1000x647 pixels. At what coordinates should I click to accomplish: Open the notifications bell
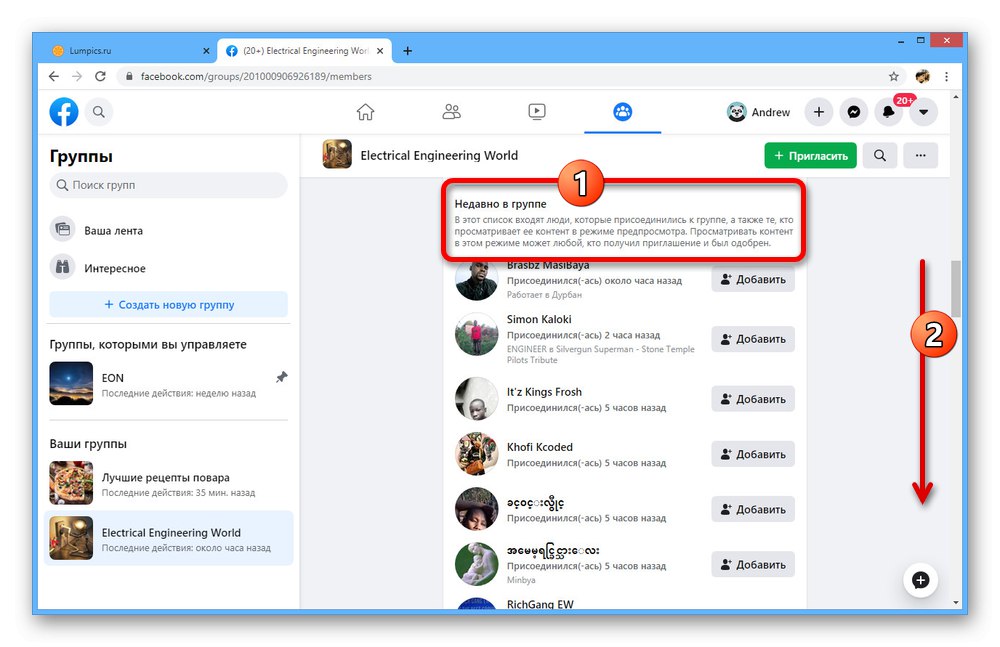click(888, 112)
